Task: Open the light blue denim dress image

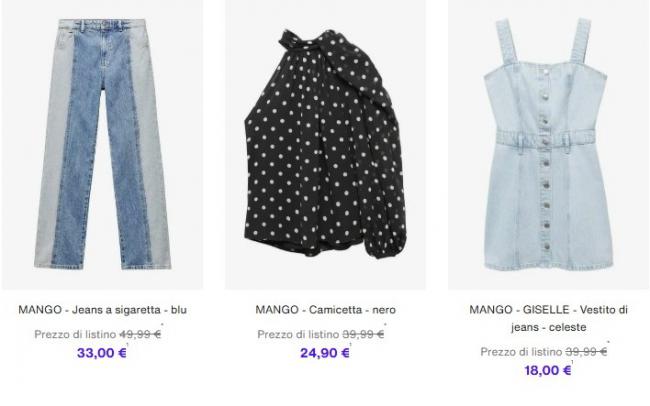Action: click(x=548, y=144)
